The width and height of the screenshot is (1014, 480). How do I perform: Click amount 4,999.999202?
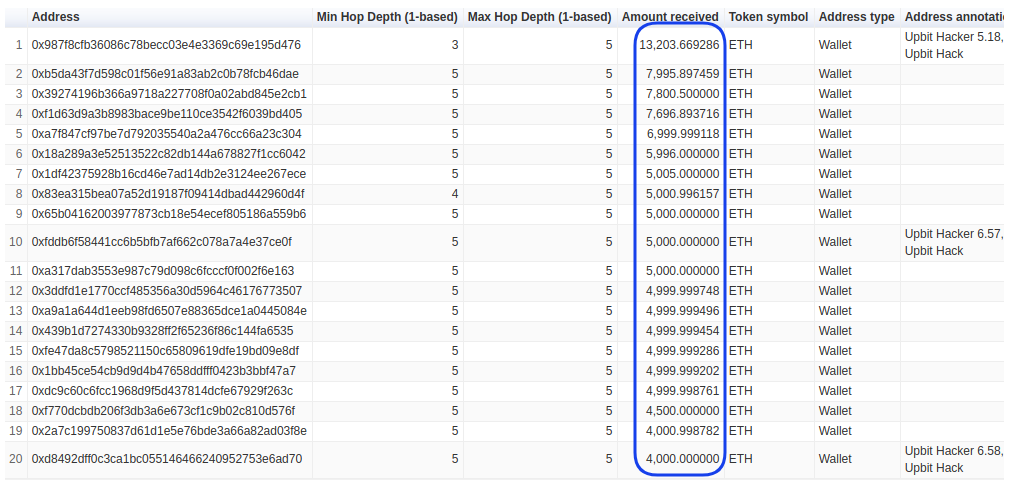tap(682, 371)
